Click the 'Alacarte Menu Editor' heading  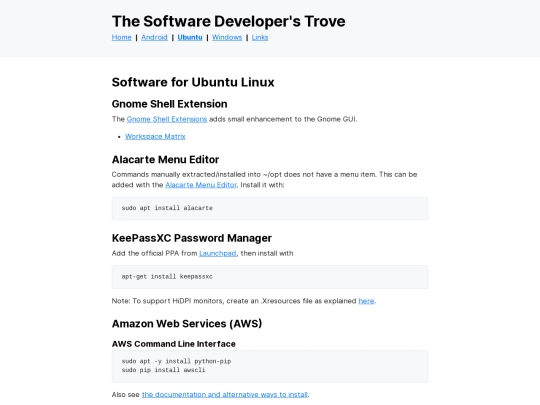[x=165, y=160]
